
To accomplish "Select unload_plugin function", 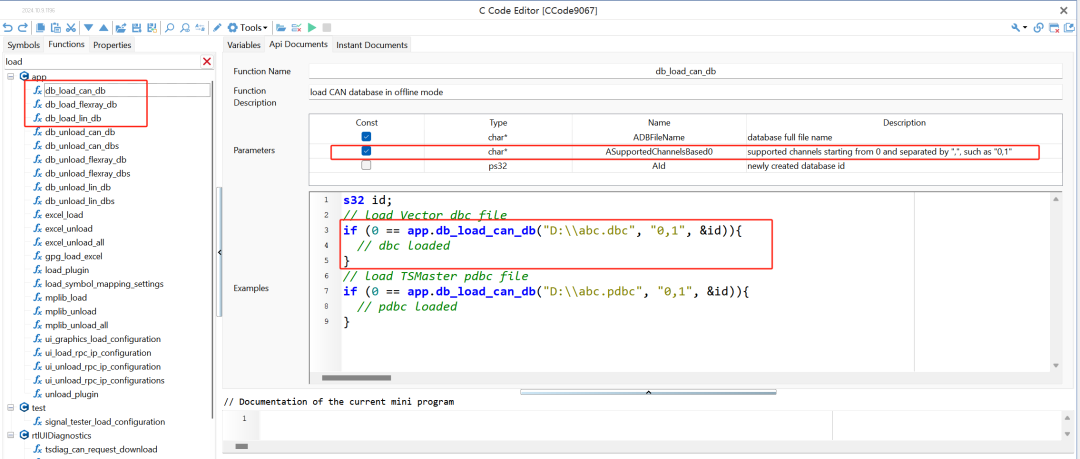I will tap(72, 394).
